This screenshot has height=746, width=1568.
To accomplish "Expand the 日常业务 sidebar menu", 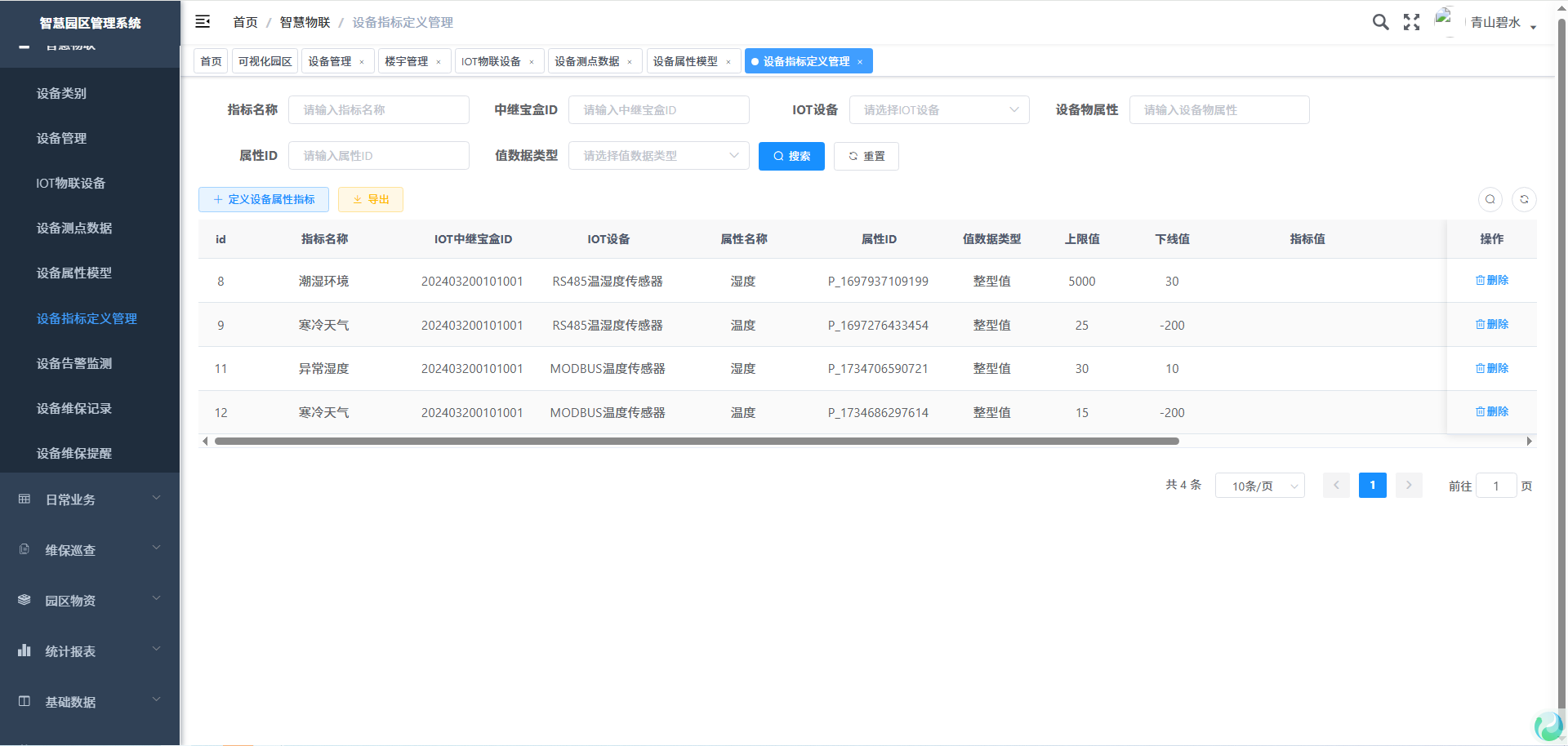I will [90, 499].
